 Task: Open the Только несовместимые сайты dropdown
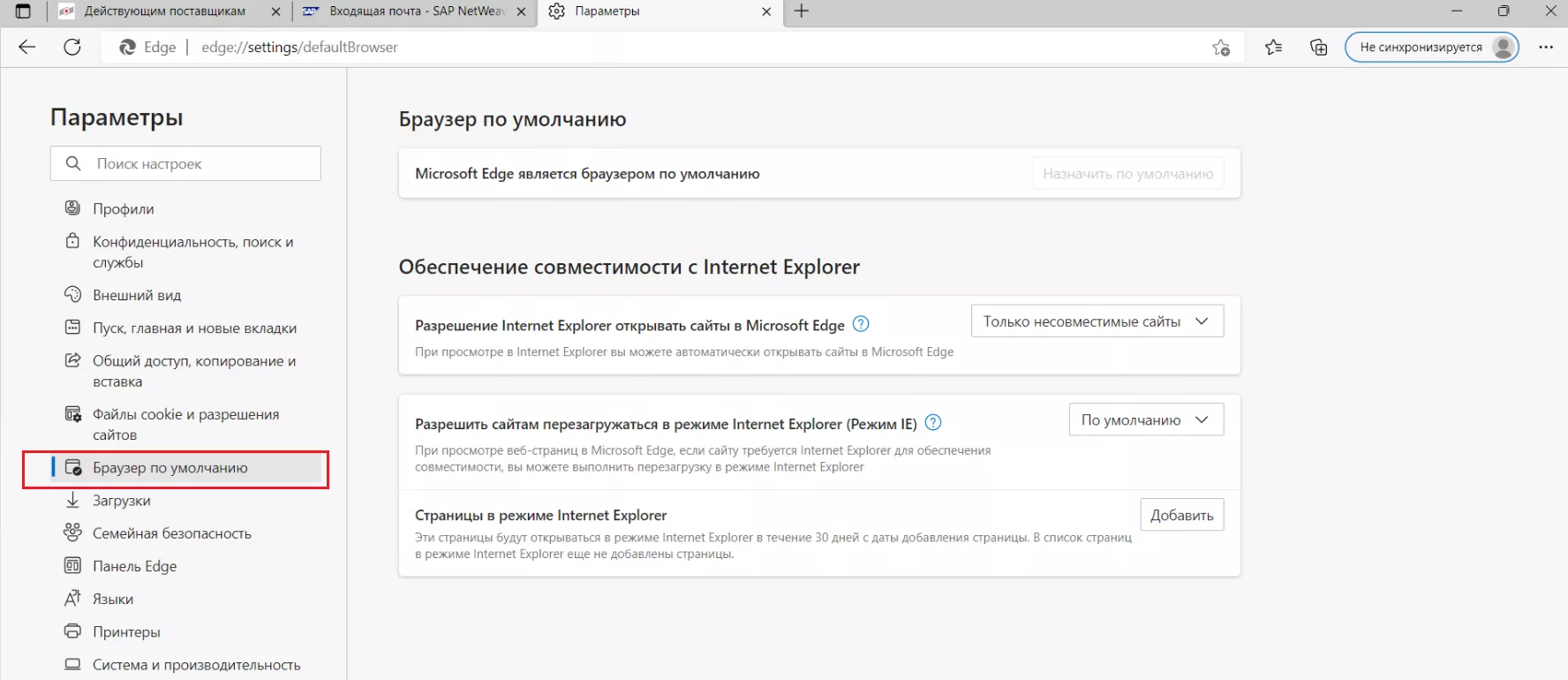click(x=1097, y=321)
